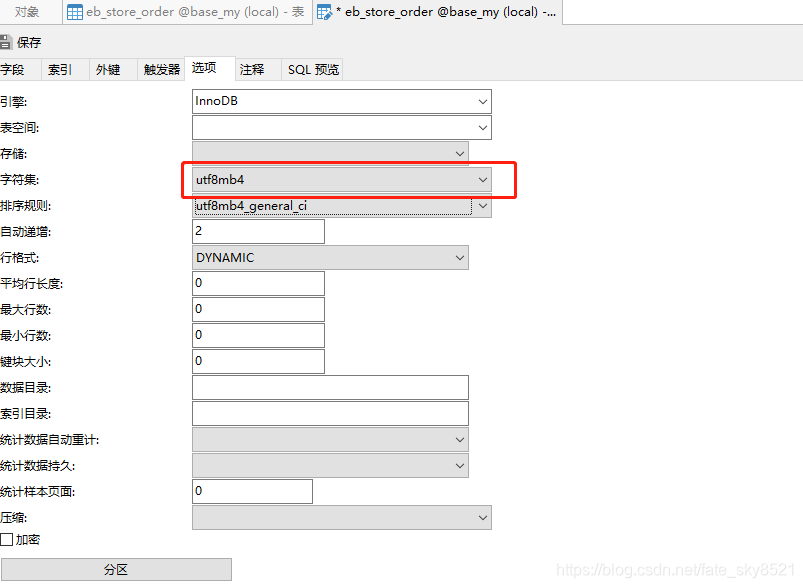The height and width of the screenshot is (588, 803).
Task: Click the 字符集: label text
Action: pyautogui.click(x=20, y=180)
